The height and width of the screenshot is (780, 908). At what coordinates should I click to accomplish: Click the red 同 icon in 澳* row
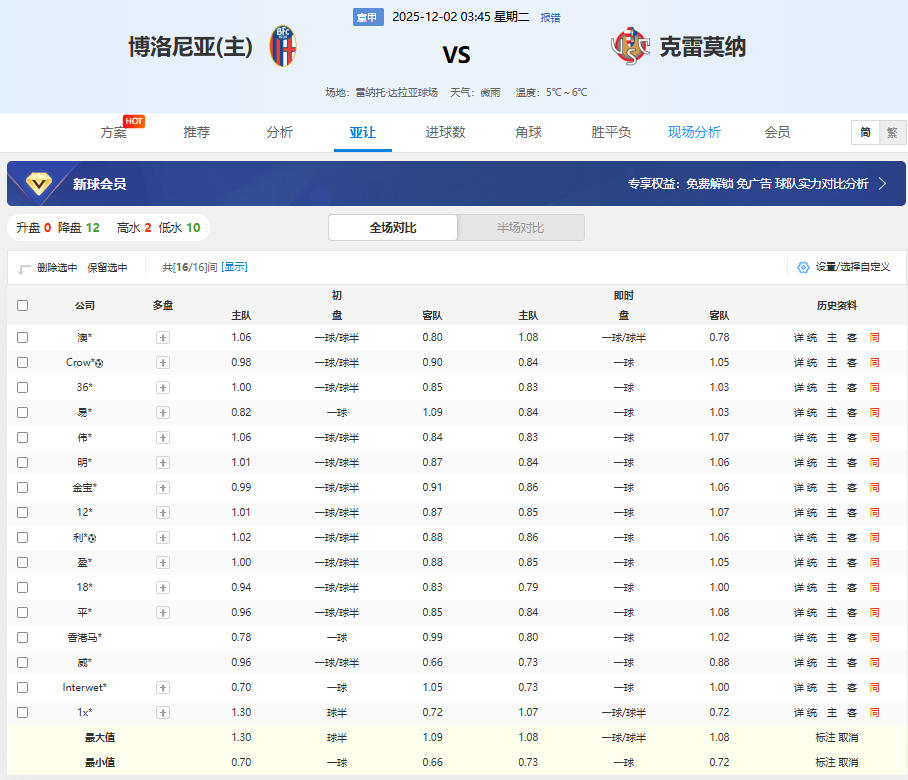874,338
